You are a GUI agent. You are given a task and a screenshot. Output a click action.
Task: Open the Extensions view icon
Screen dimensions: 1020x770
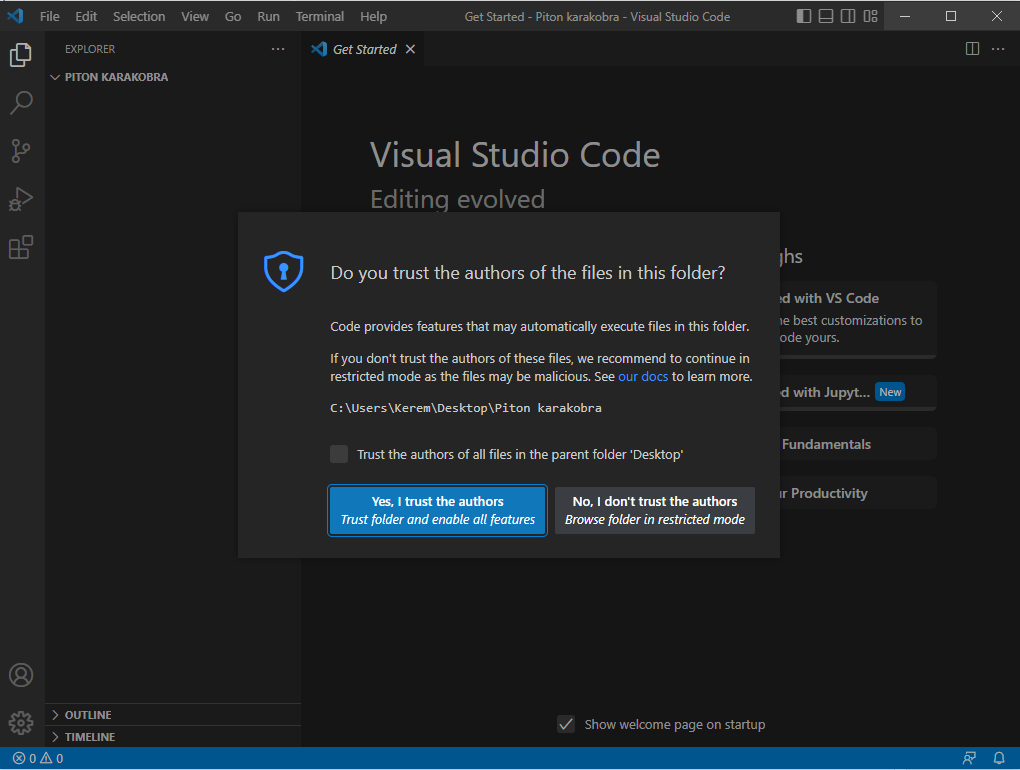tap(21, 247)
